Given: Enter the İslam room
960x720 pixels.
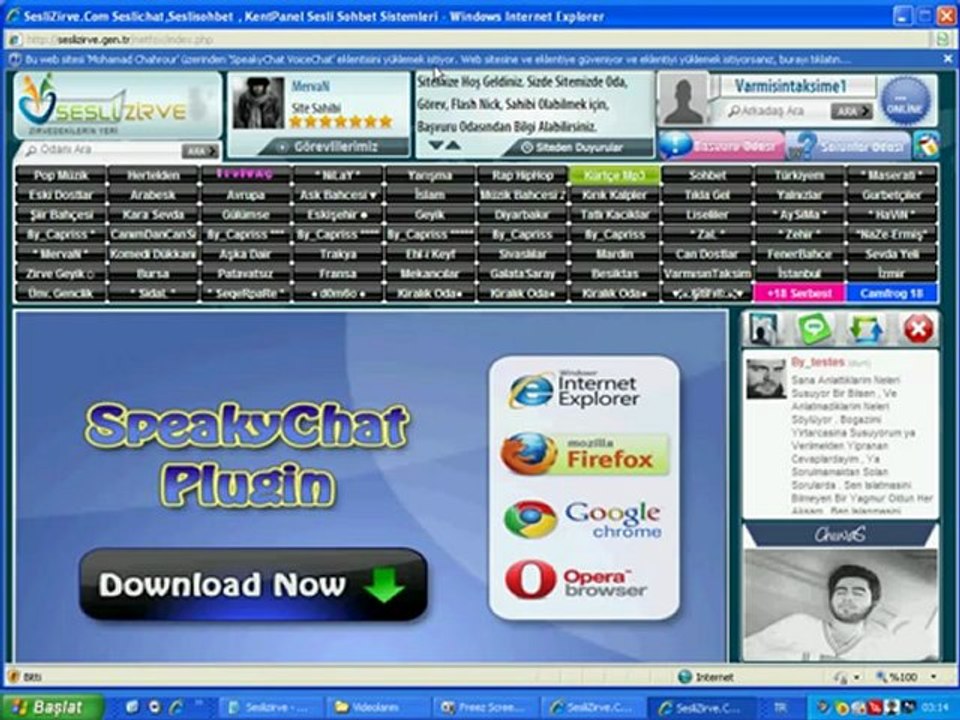Looking at the screenshot, I should [x=429, y=195].
